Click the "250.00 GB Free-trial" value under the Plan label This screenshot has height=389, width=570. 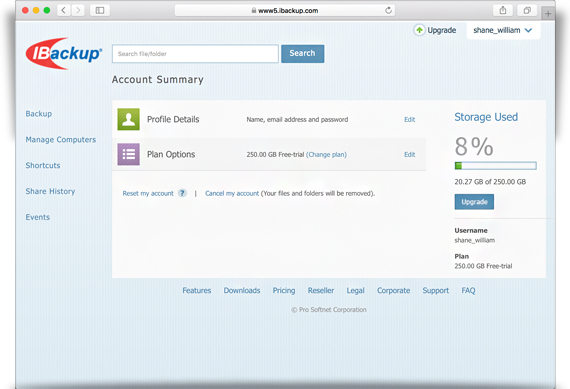(483, 266)
